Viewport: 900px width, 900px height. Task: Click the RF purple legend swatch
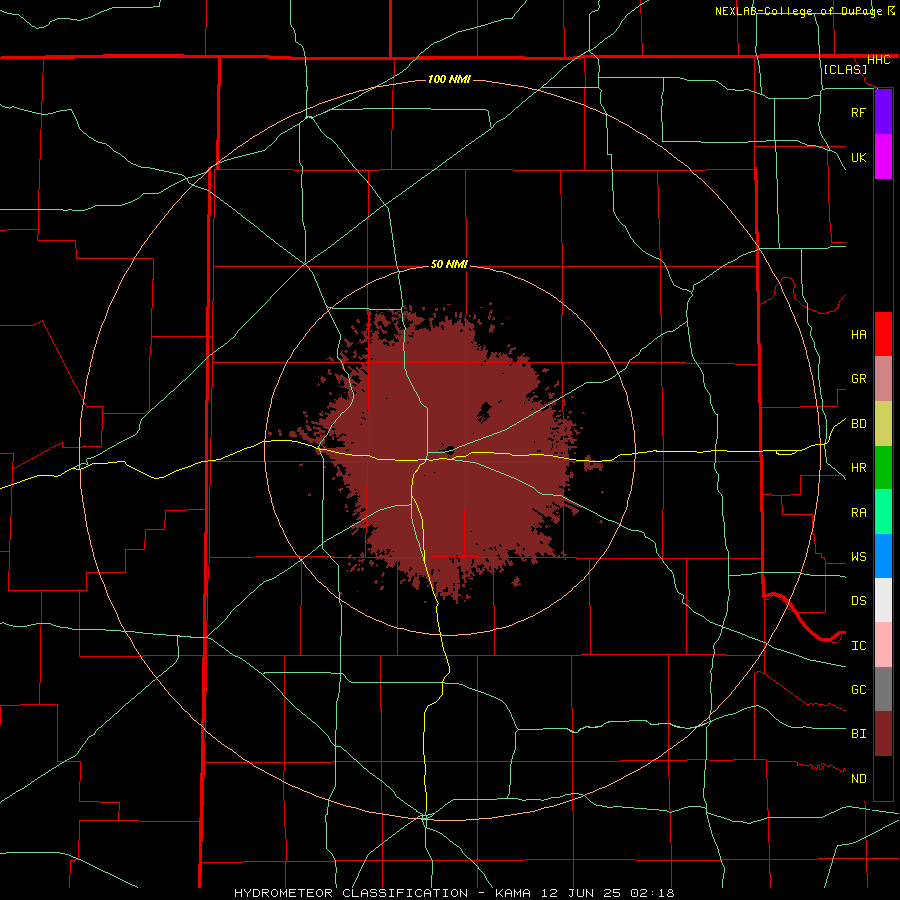coord(883,112)
